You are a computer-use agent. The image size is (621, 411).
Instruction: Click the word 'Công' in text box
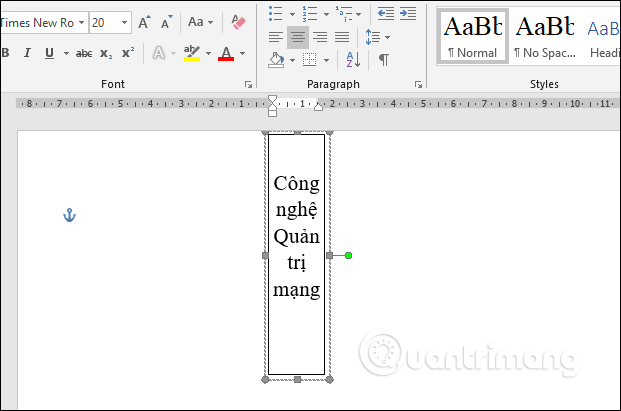point(297,184)
